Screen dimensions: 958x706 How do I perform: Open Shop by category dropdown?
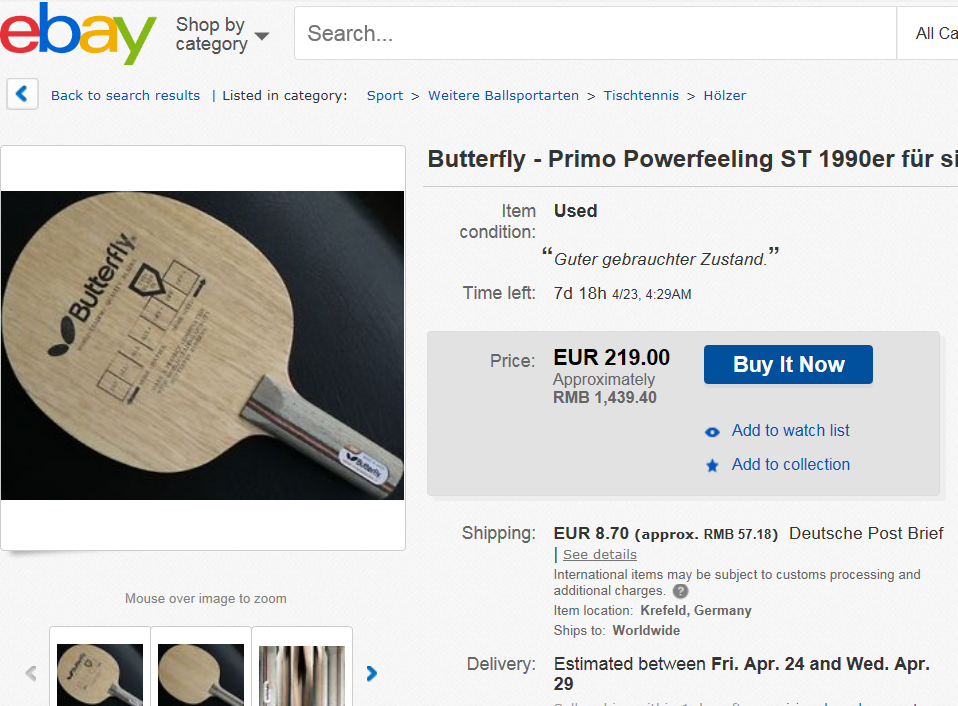point(222,35)
